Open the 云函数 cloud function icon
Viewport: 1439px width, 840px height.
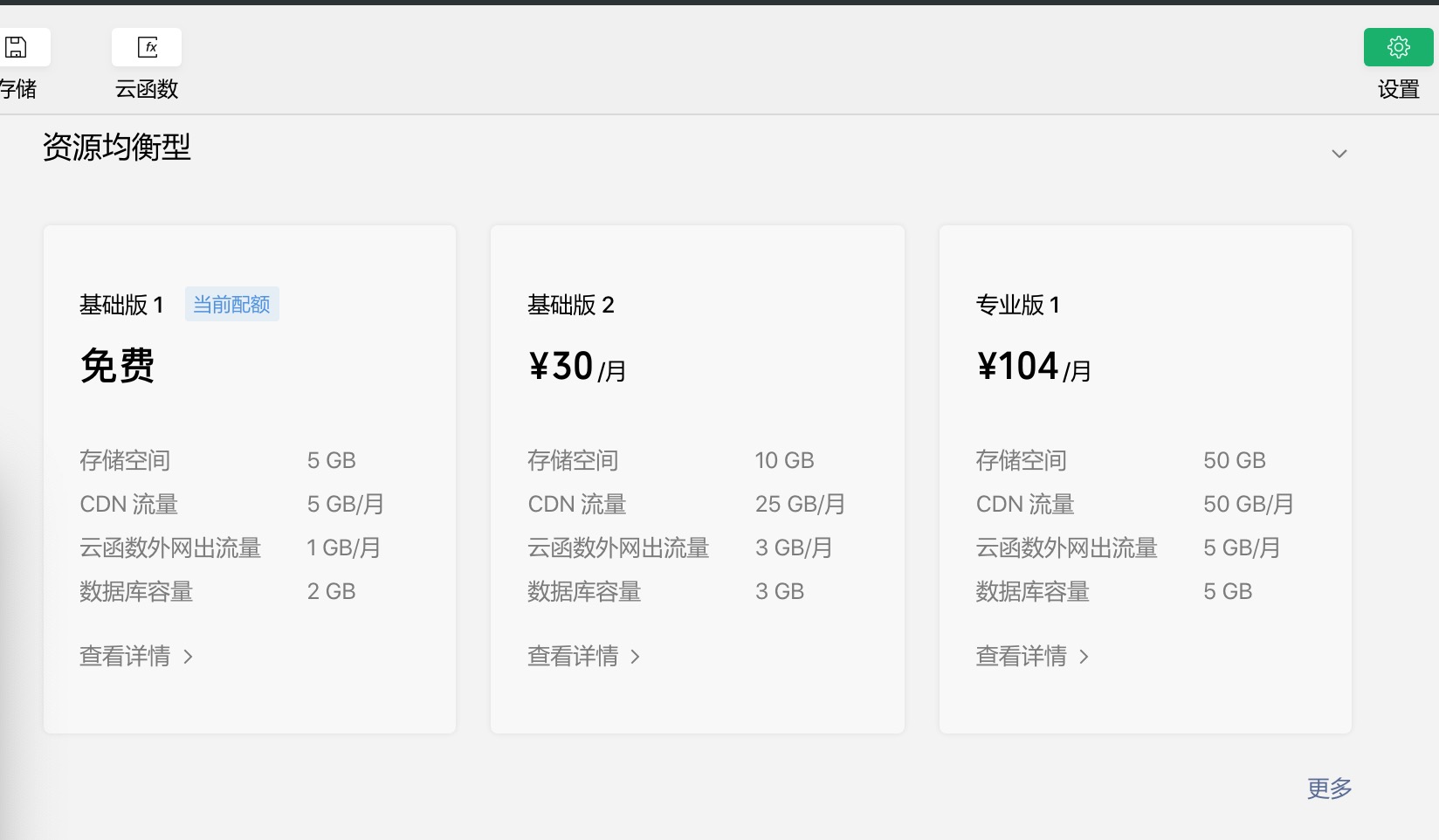[147, 47]
